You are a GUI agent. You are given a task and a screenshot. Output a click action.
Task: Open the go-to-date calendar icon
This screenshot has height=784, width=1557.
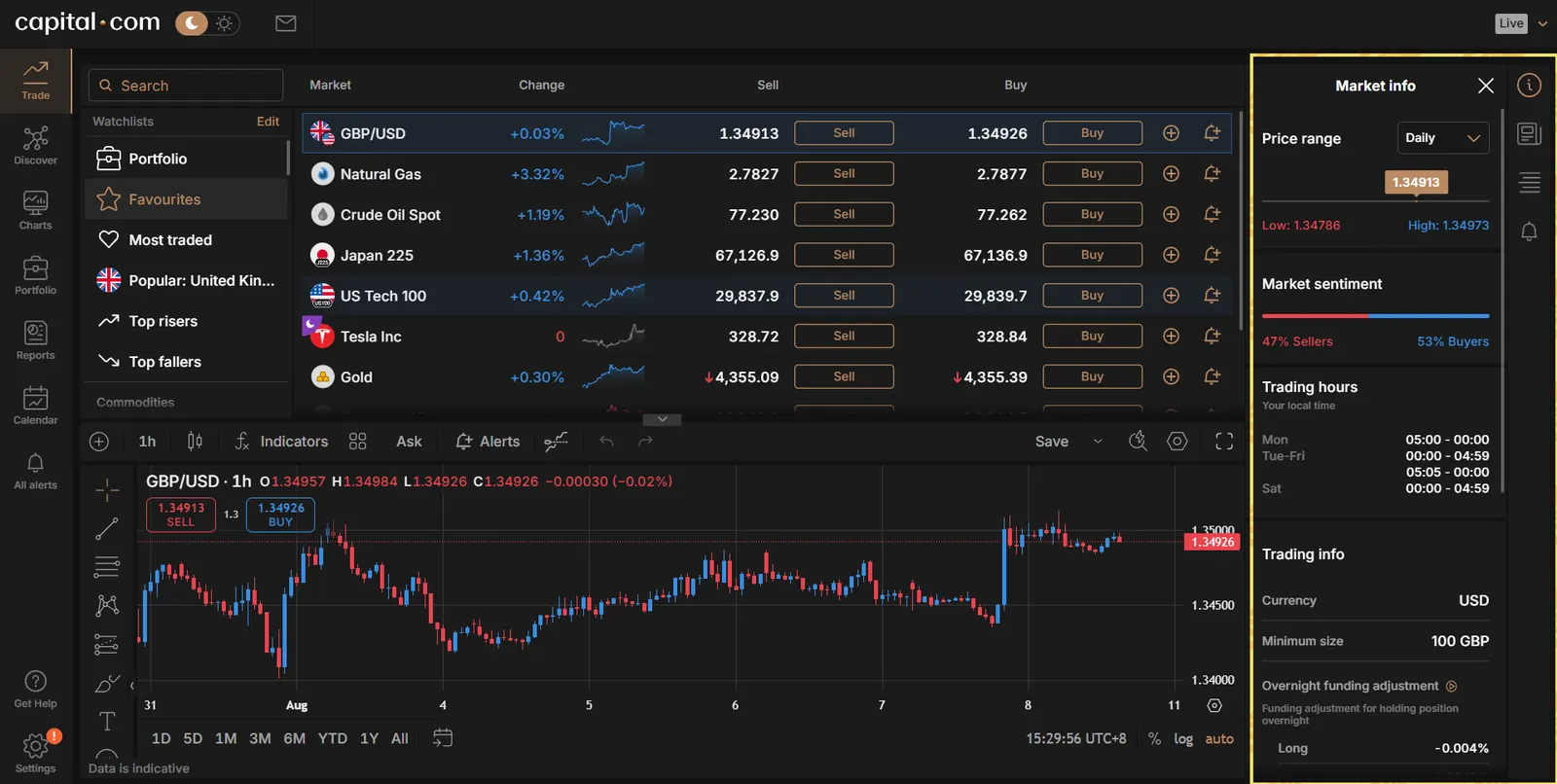click(x=443, y=738)
